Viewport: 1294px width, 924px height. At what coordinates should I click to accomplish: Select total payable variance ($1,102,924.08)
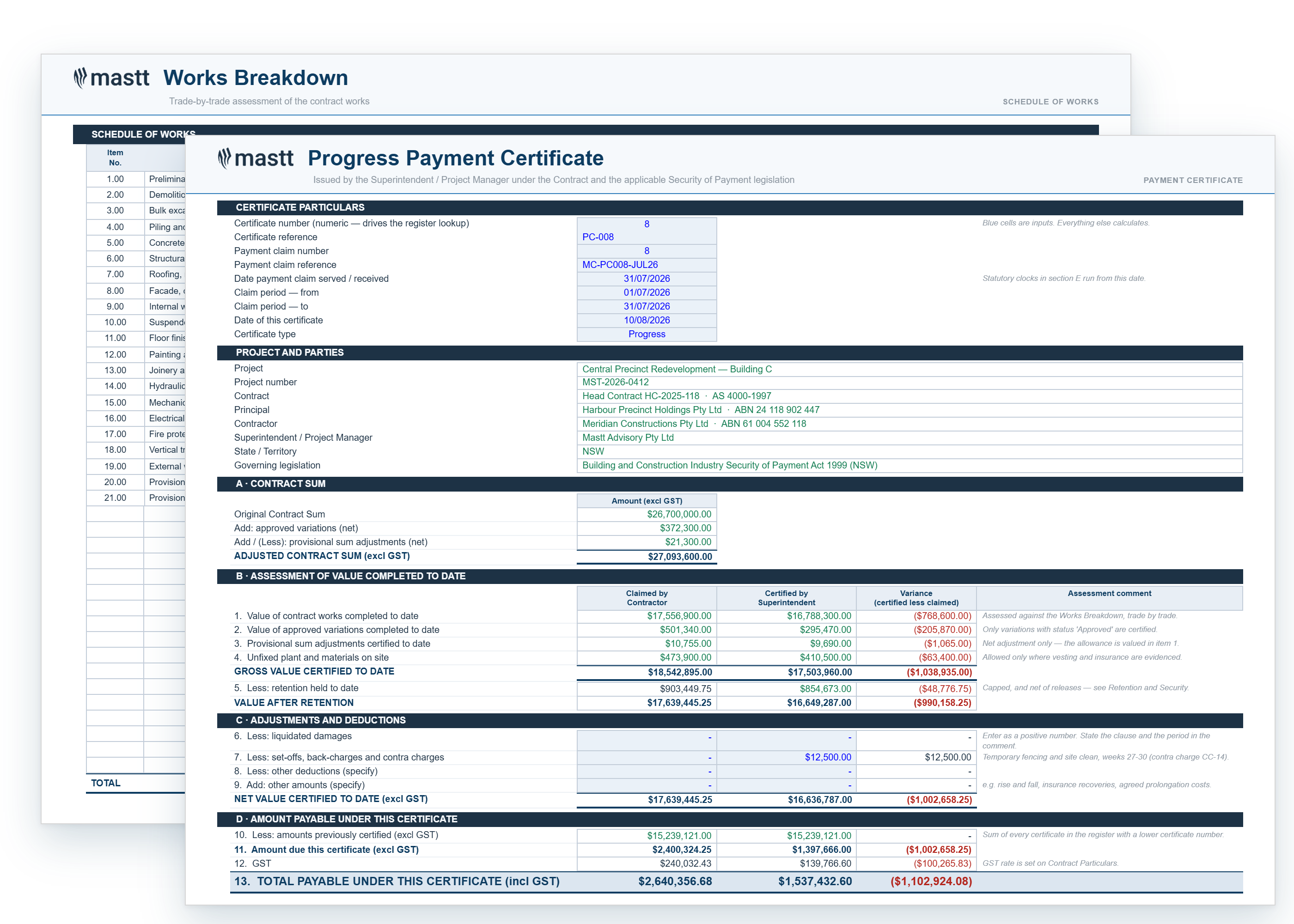pos(916,882)
